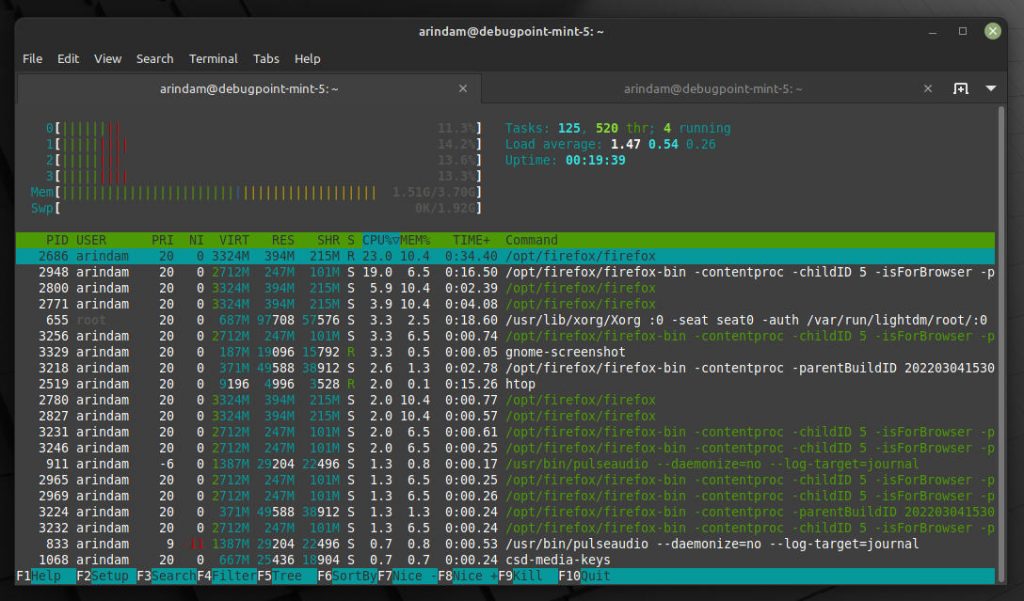The width and height of the screenshot is (1024, 601).
Task: Click F3 Search in htop footer
Action: [166, 576]
